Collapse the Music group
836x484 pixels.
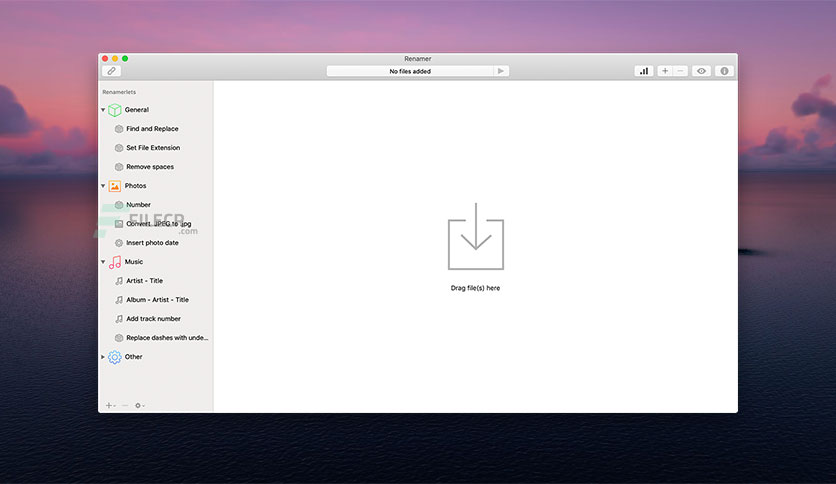coord(103,262)
